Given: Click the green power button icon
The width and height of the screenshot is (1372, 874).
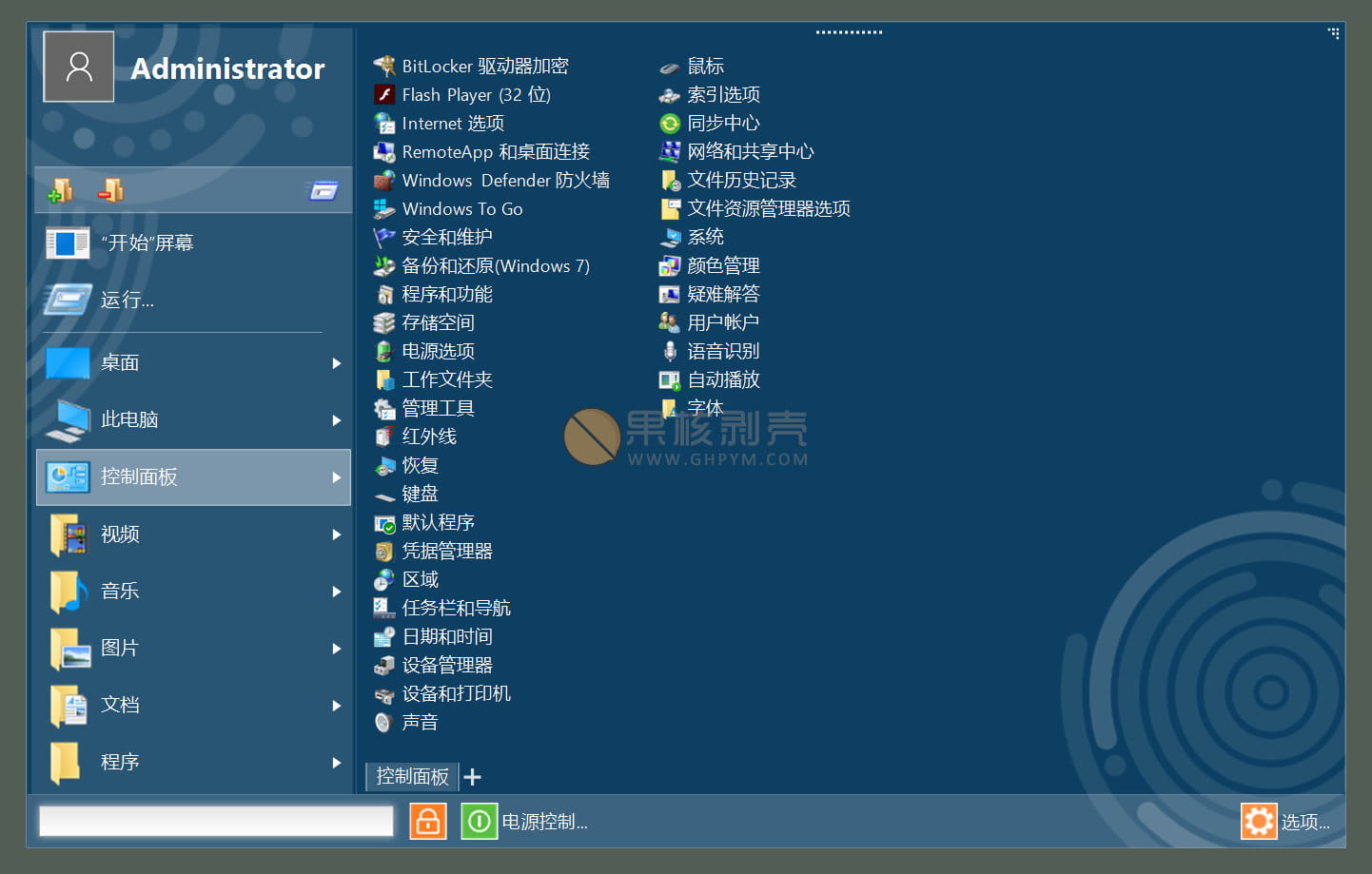Looking at the screenshot, I should (480, 820).
